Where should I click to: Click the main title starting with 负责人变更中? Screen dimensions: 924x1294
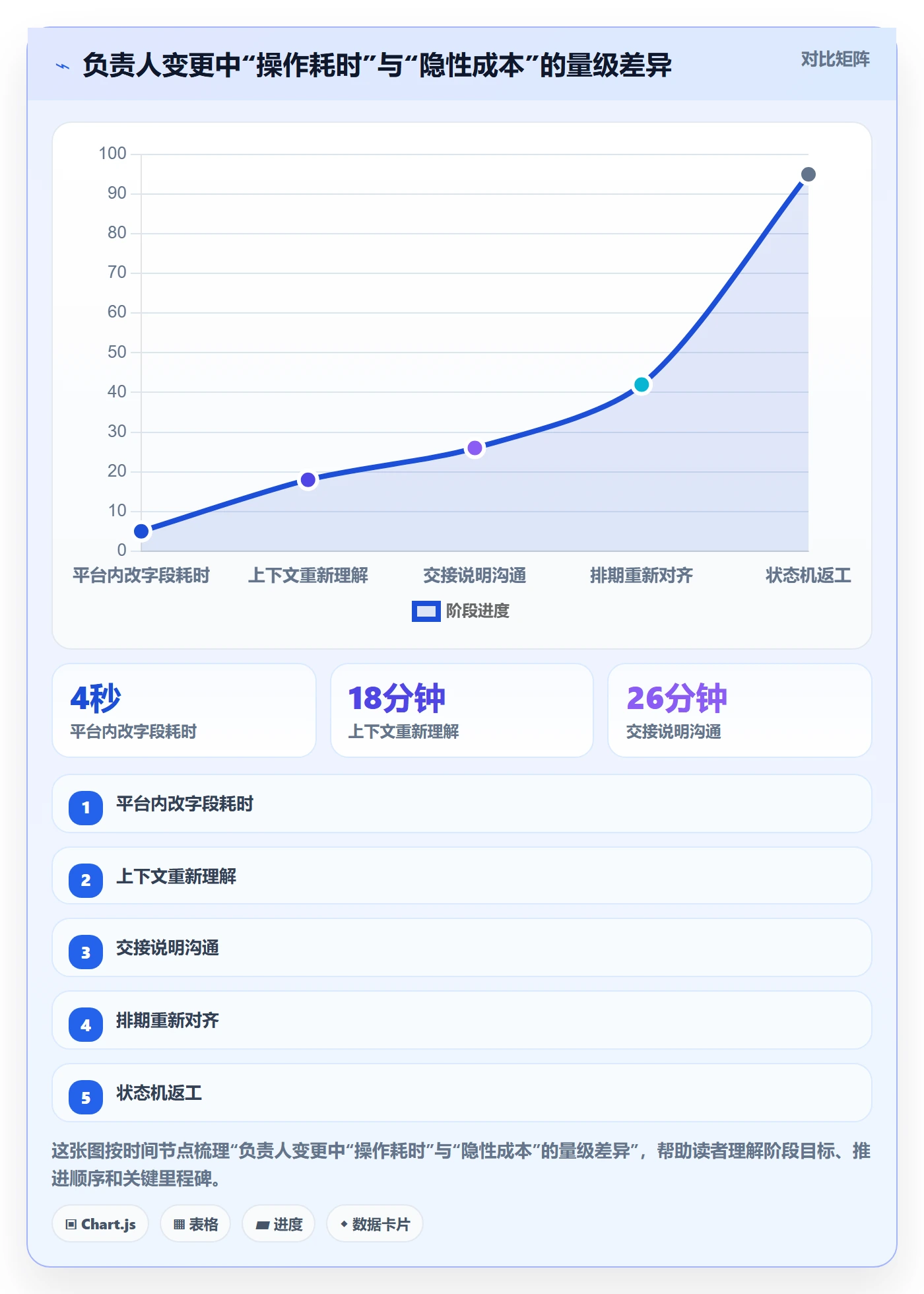tap(378, 66)
